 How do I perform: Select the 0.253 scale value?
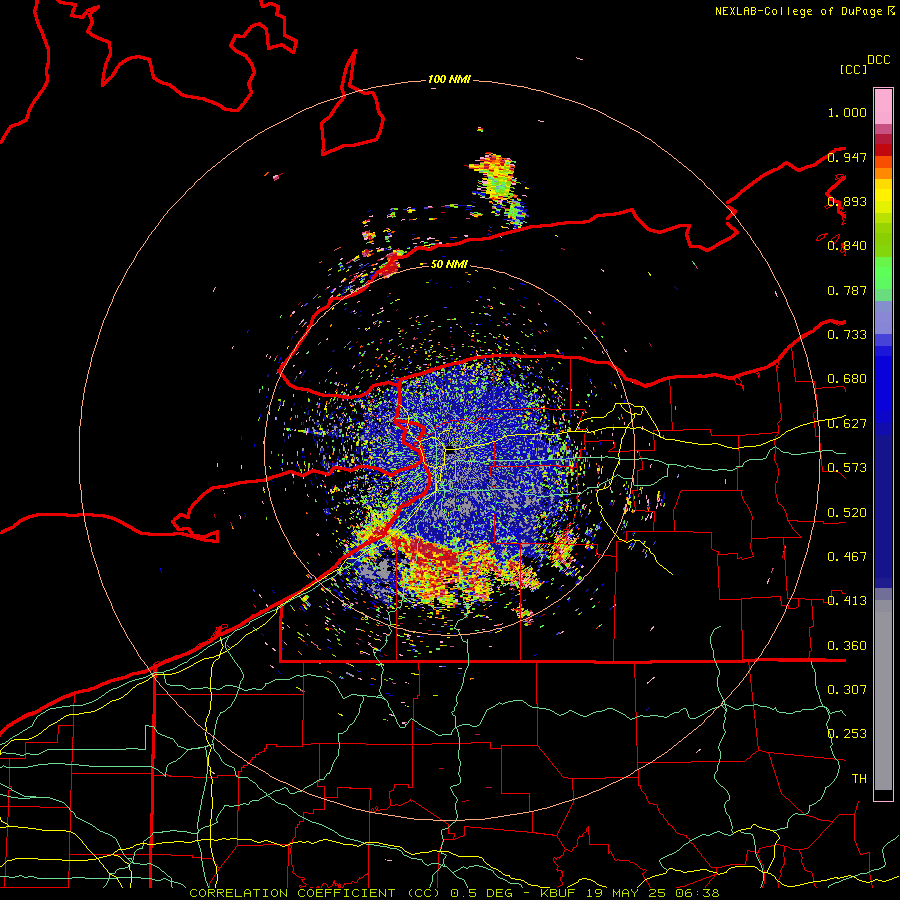(847, 734)
